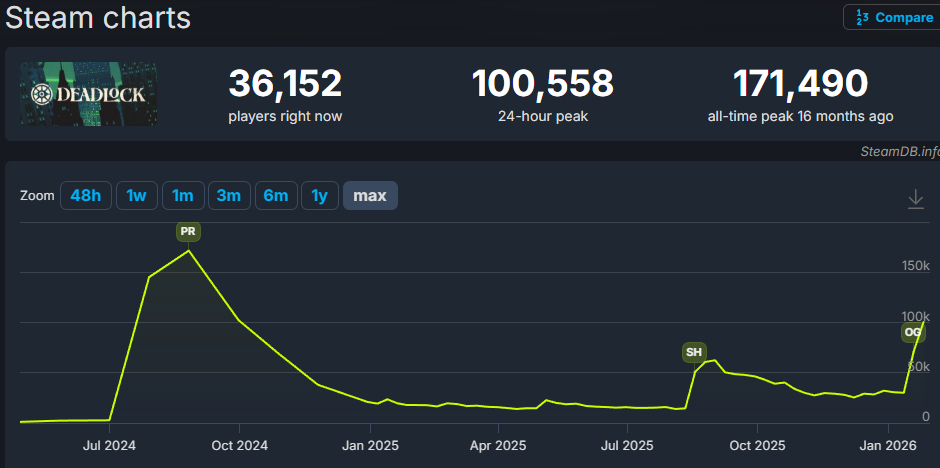Image resolution: width=940 pixels, height=468 pixels.
Task: Click the PR marker on chart peak
Action: pyautogui.click(x=188, y=231)
